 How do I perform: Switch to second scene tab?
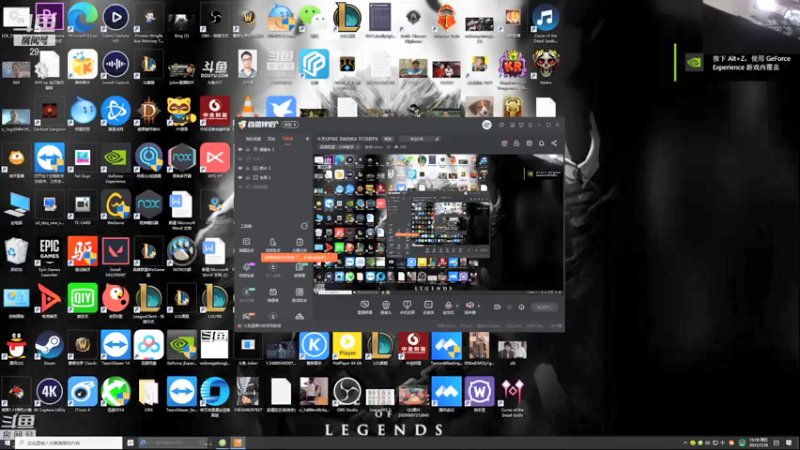(271, 139)
